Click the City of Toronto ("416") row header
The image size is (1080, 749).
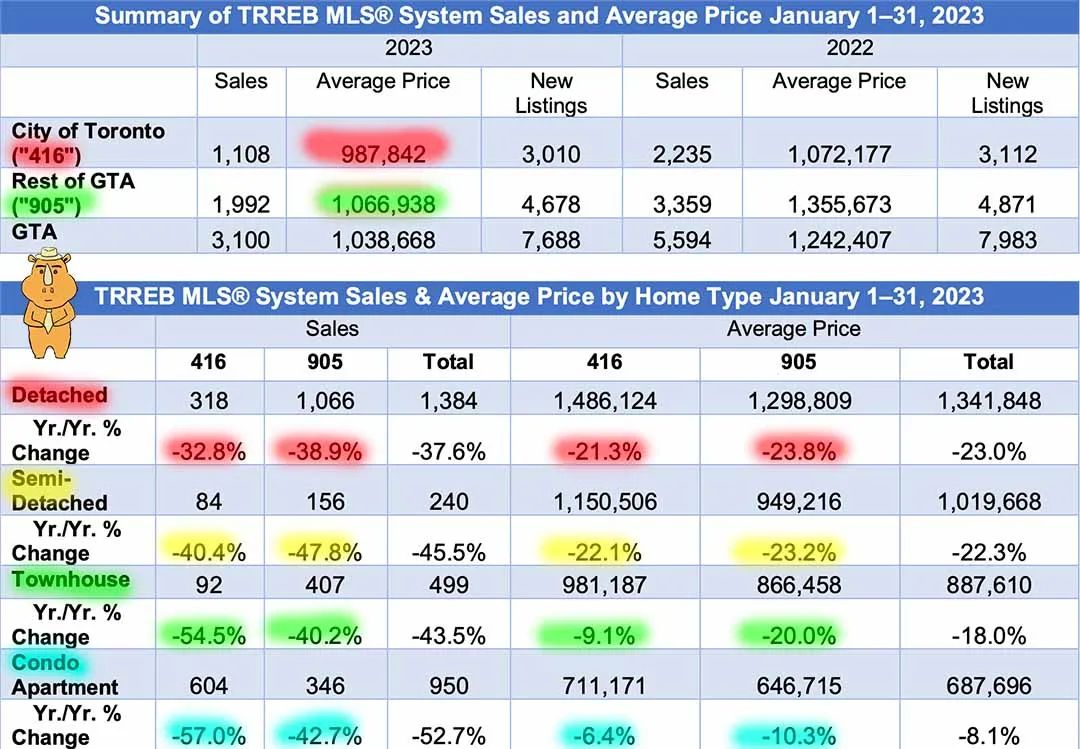[88, 142]
